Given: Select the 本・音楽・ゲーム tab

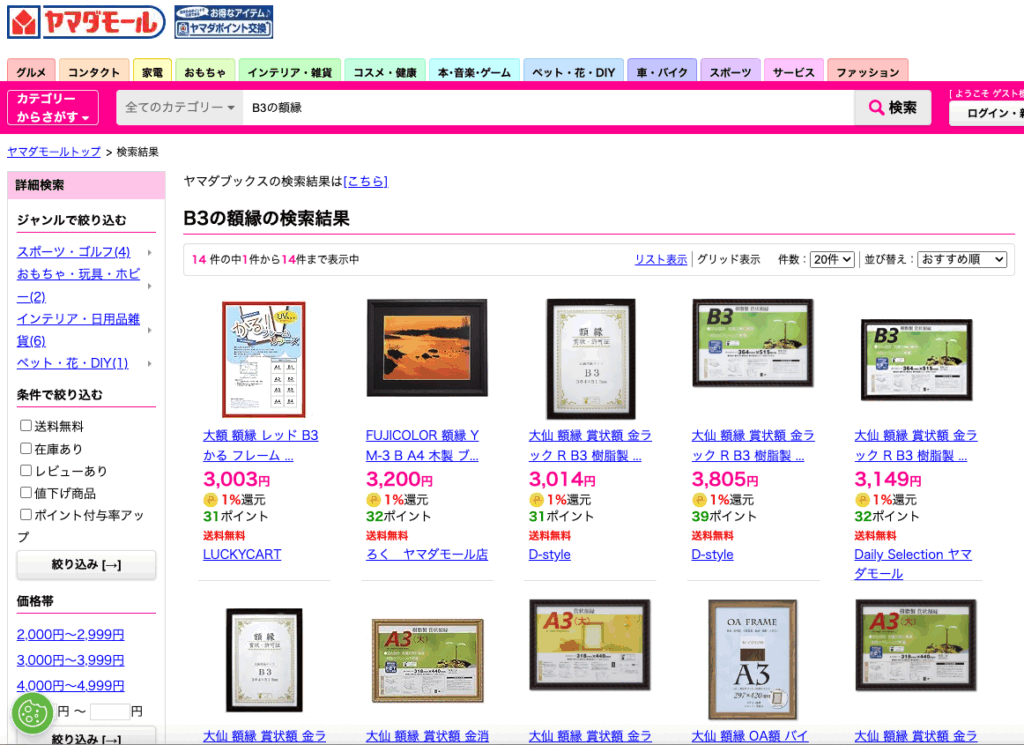Looking at the screenshot, I should pos(474,71).
